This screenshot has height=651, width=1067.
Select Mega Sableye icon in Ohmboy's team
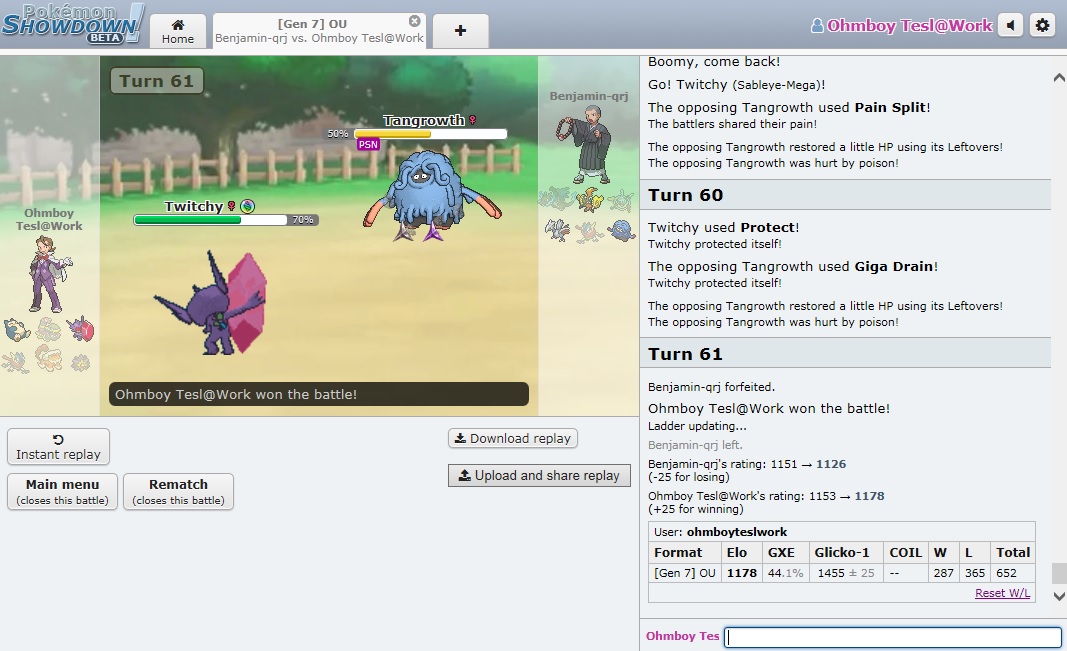click(x=80, y=329)
